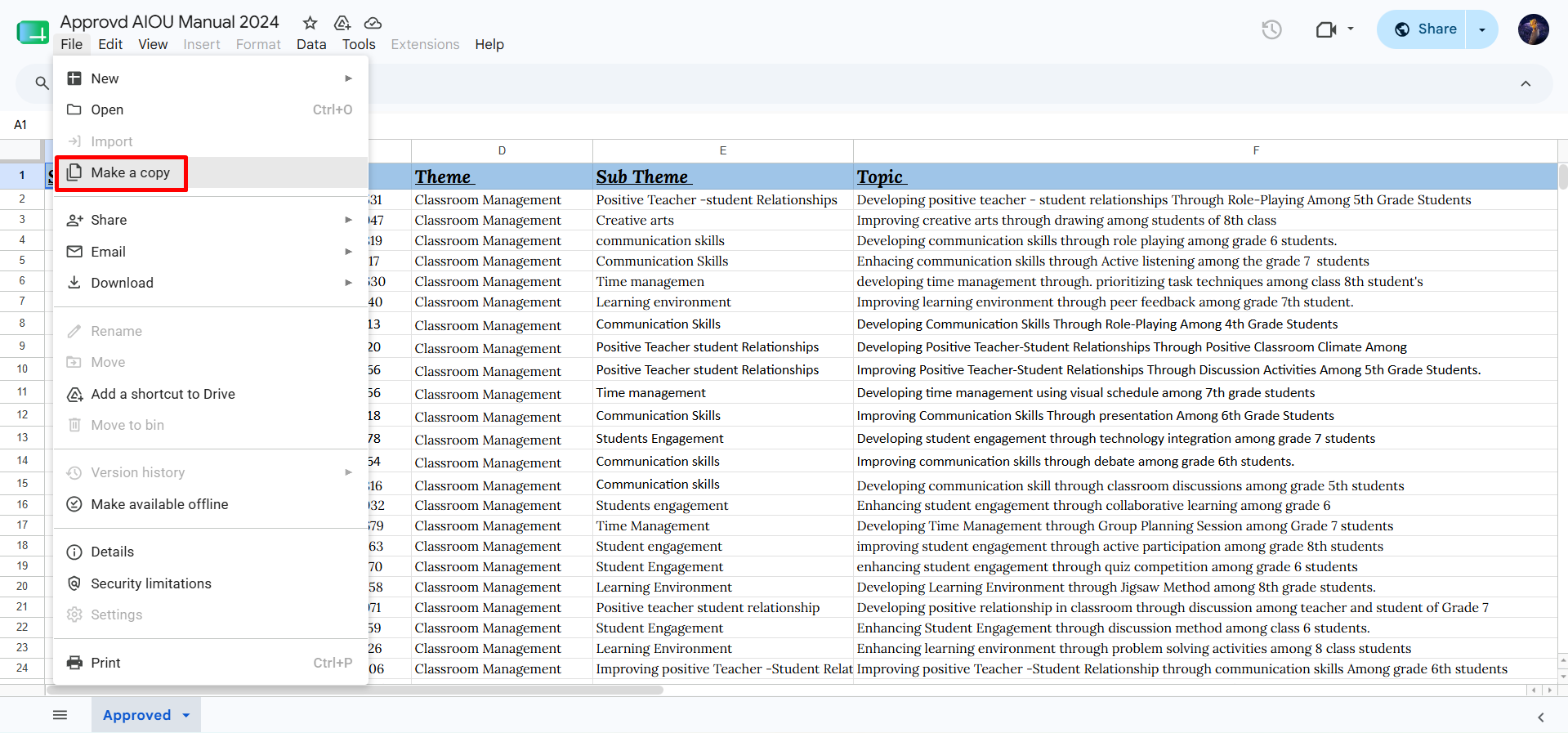
Task: Open the all sheets list icon
Action: [x=60, y=715]
